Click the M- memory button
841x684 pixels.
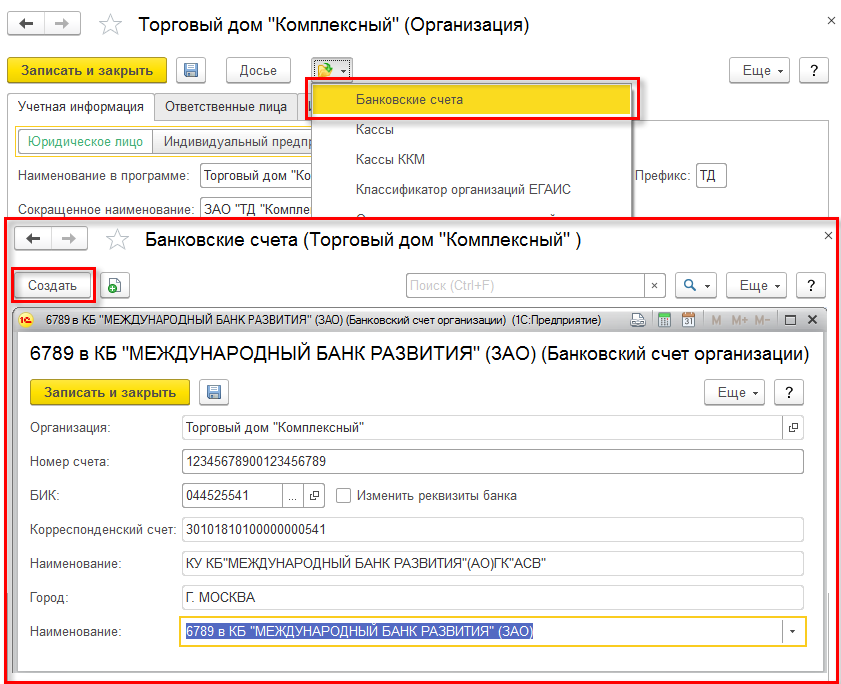pos(762,320)
